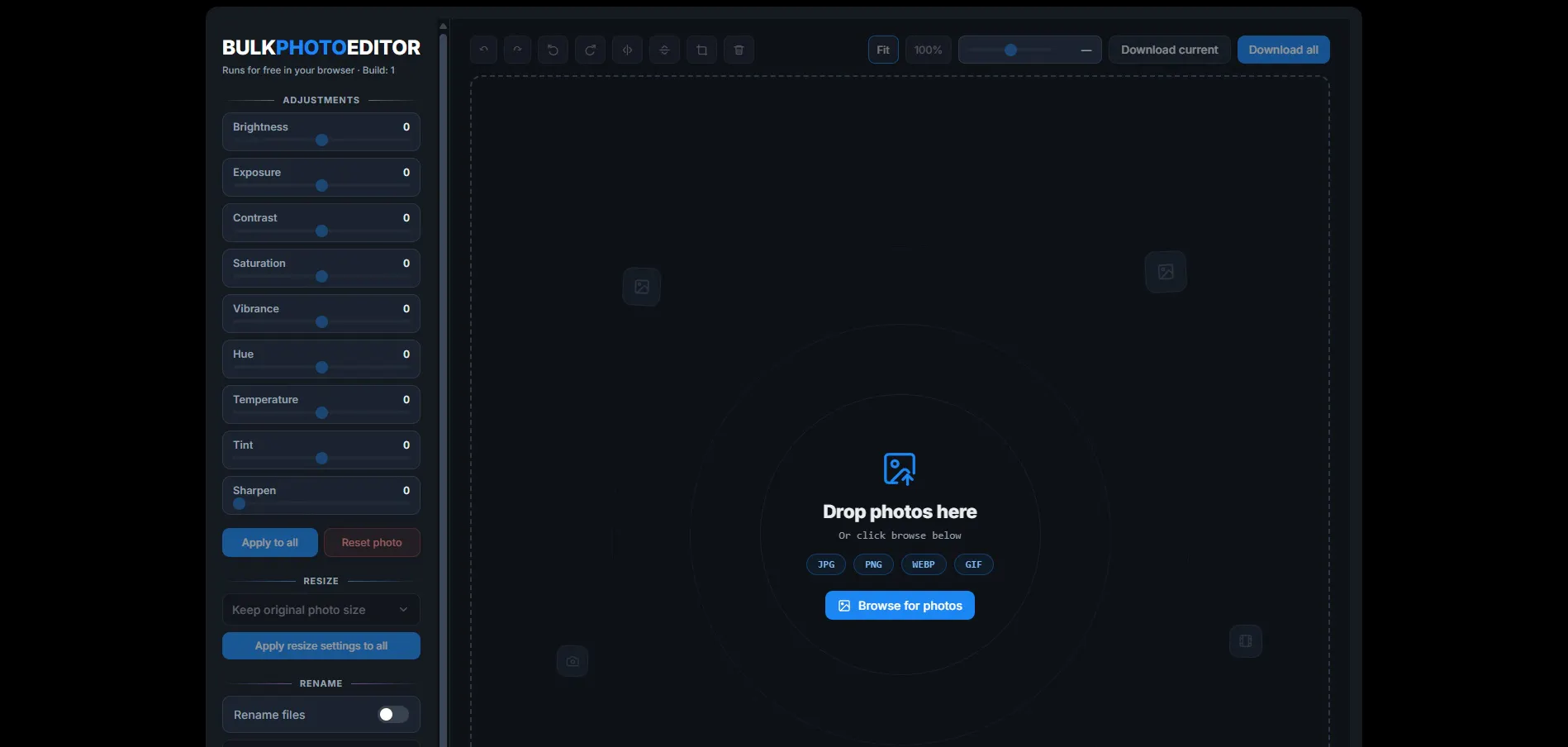The image size is (1568, 747).
Task: Click the 'Or click browse below' text
Action: click(x=900, y=535)
